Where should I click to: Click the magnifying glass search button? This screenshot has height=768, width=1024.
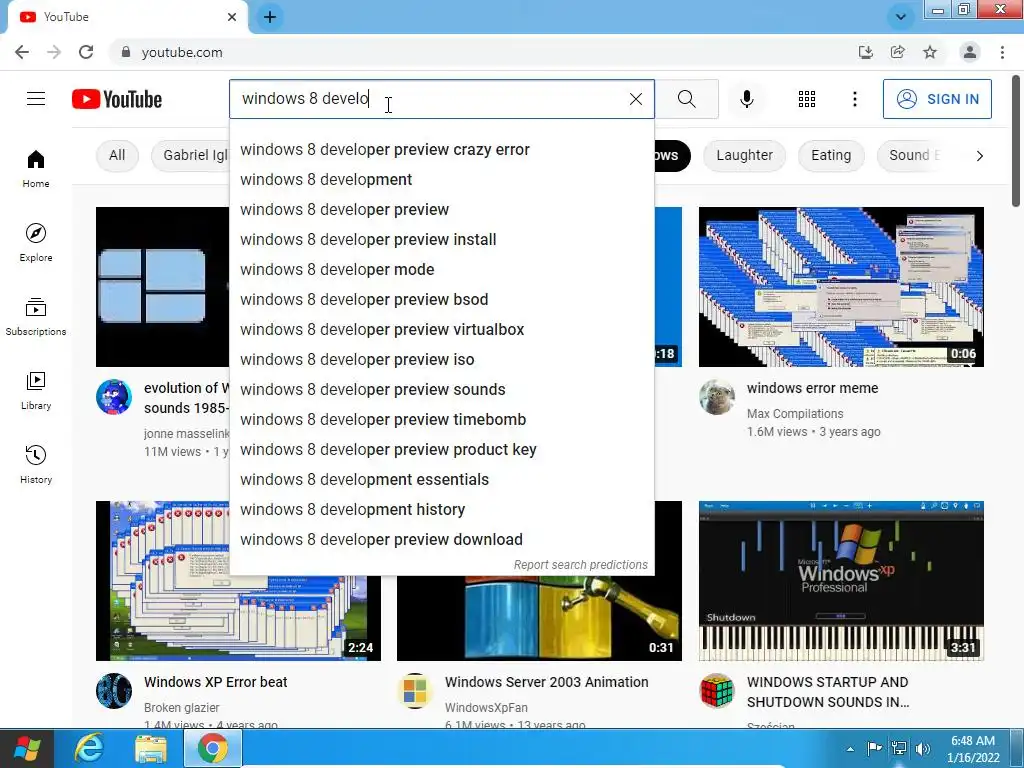click(x=686, y=99)
